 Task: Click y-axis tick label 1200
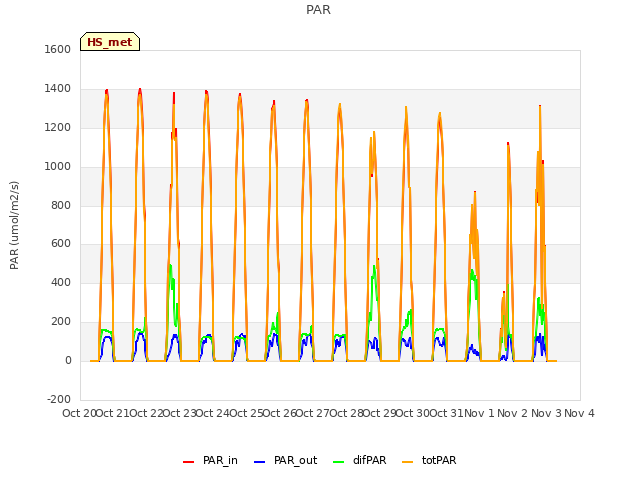[58, 127]
